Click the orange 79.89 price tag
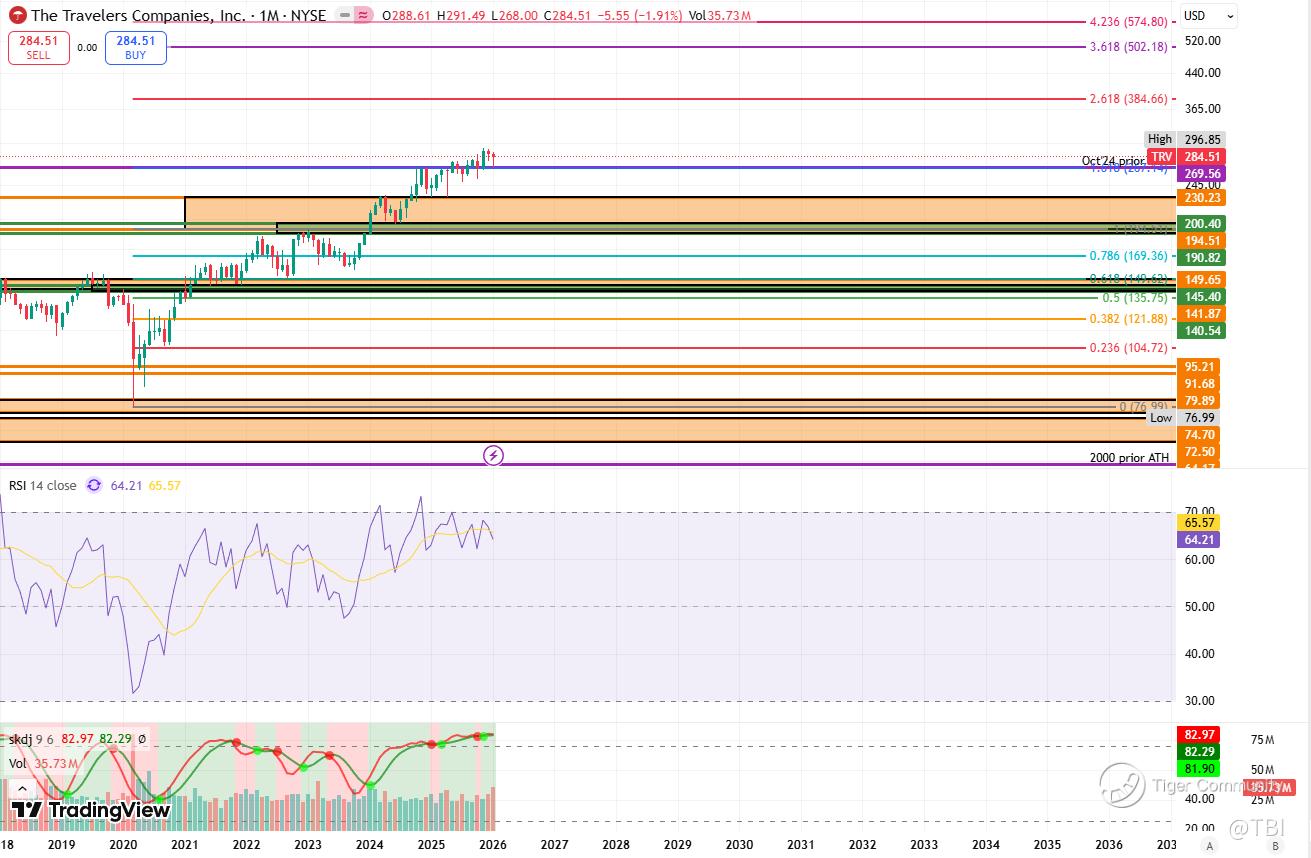Screen dimensions: 1311x858 1200,401
